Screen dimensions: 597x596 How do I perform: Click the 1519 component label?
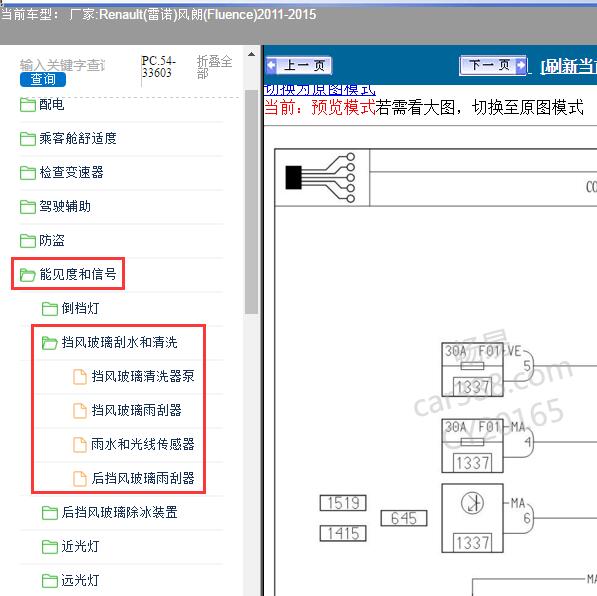[x=343, y=503]
